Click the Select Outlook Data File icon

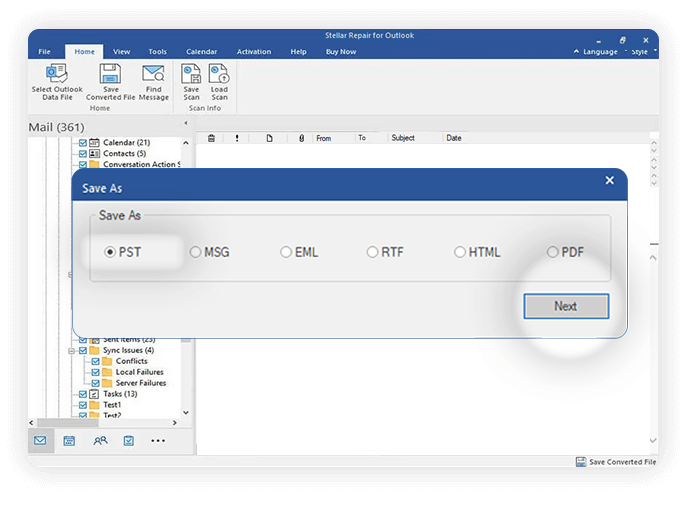click(x=57, y=74)
